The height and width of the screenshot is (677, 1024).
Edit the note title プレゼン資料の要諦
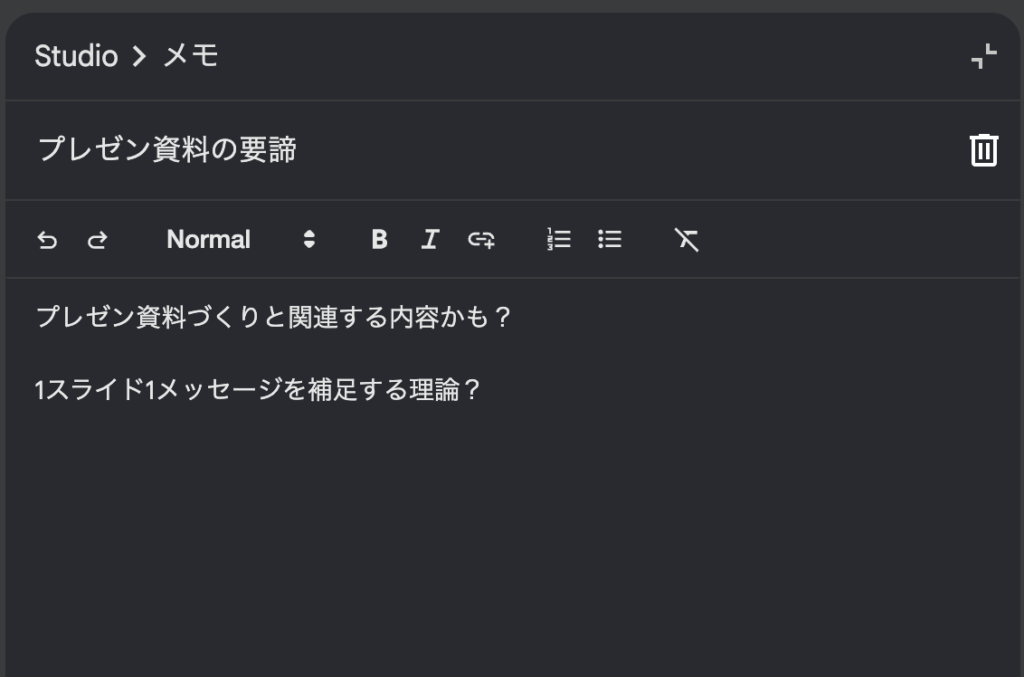pyautogui.click(x=167, y=150)
